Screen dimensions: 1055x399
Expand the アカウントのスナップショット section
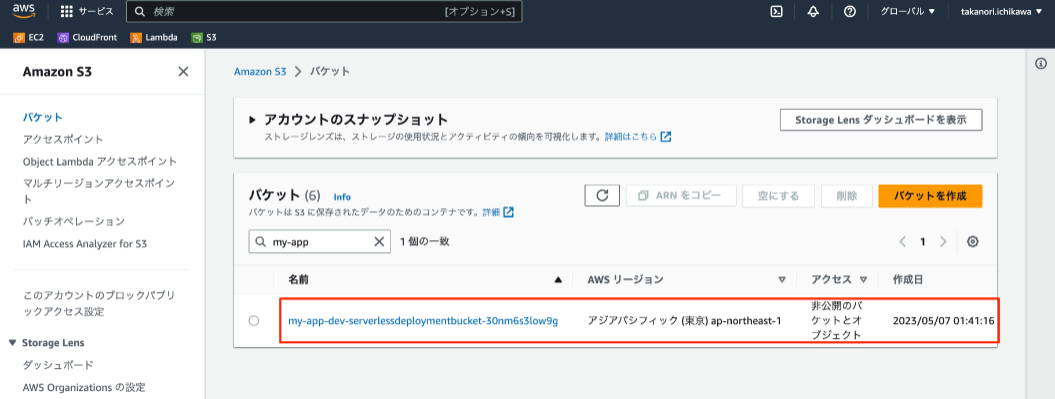[252, 120]
